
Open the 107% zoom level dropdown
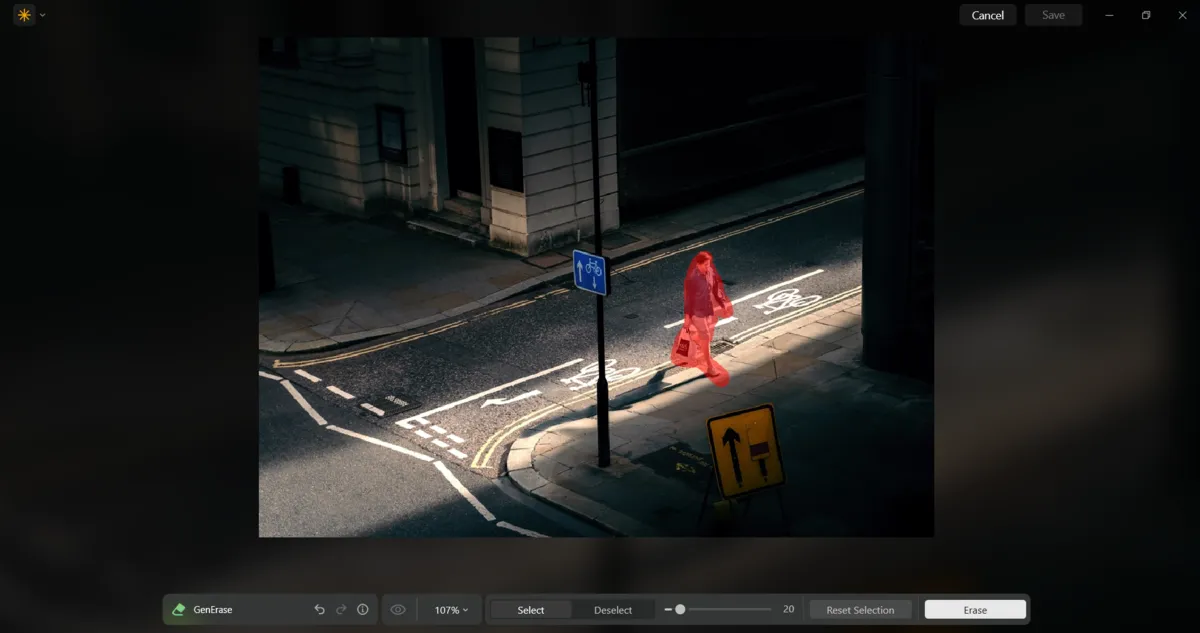pyautogui.click(x=451, y=609)
